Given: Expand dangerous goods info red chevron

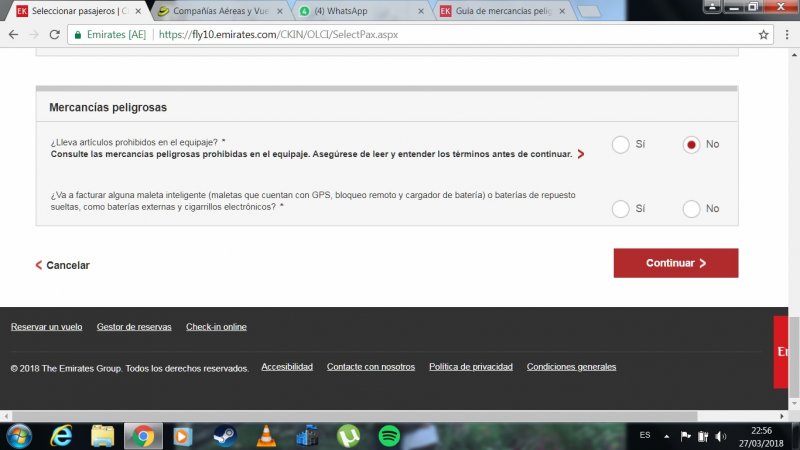Looking at the screenshot, I should pos(581,155).
